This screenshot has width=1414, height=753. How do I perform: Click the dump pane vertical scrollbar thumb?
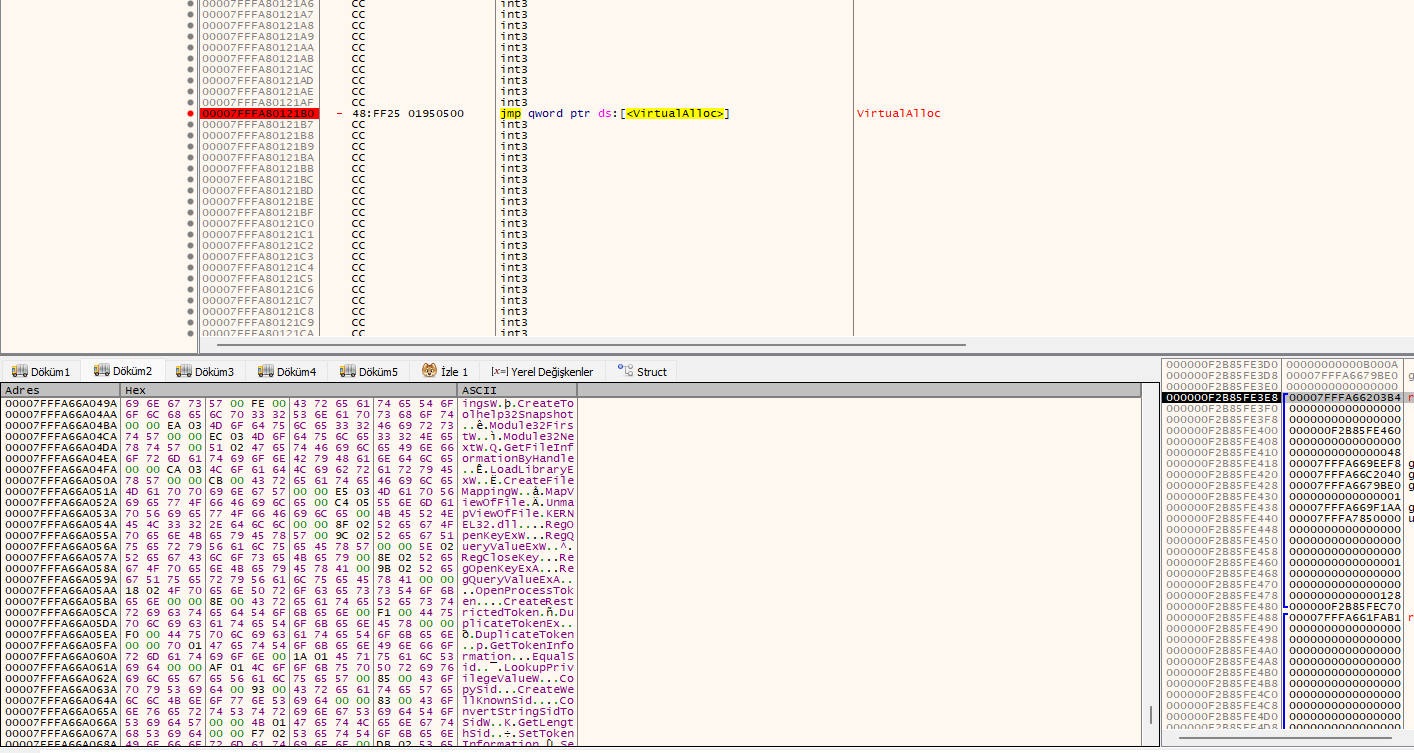(1151, 715)
